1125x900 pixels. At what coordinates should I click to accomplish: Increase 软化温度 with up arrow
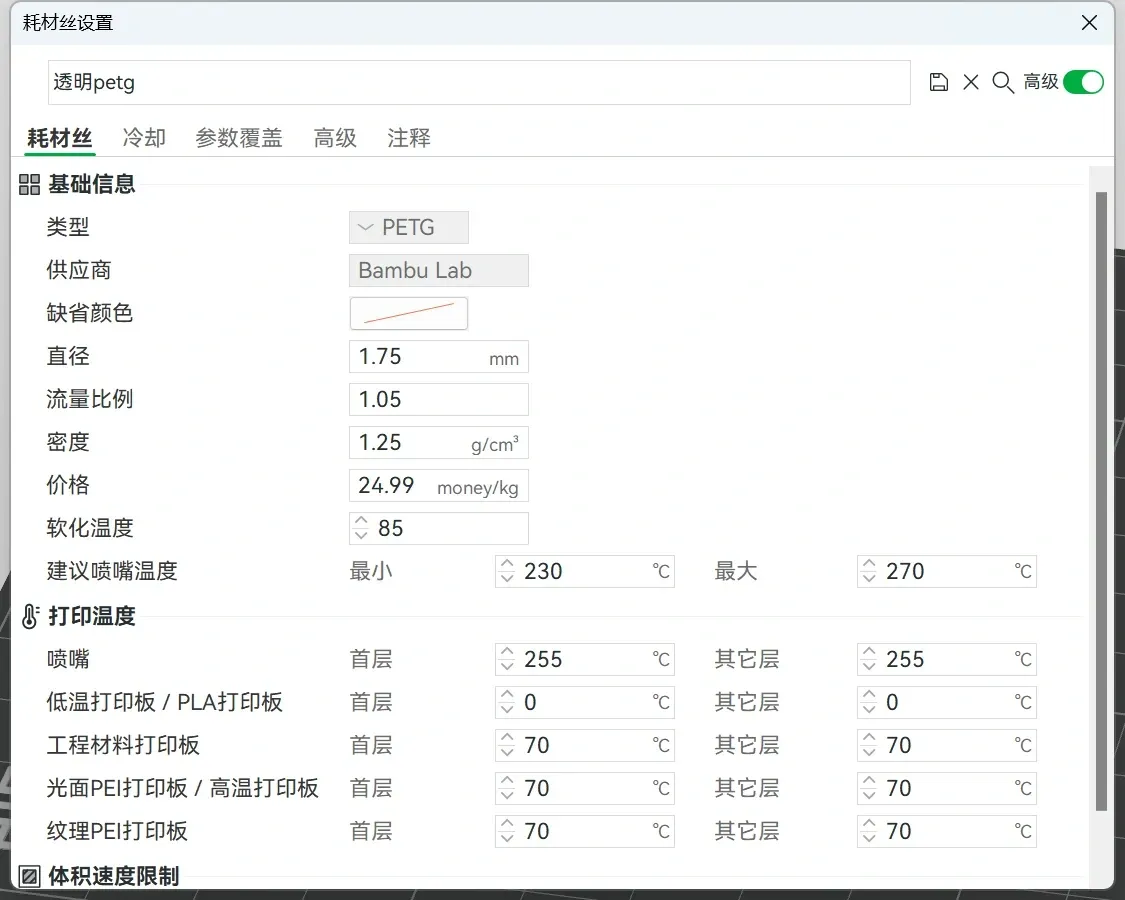click(x=361, y=521)
